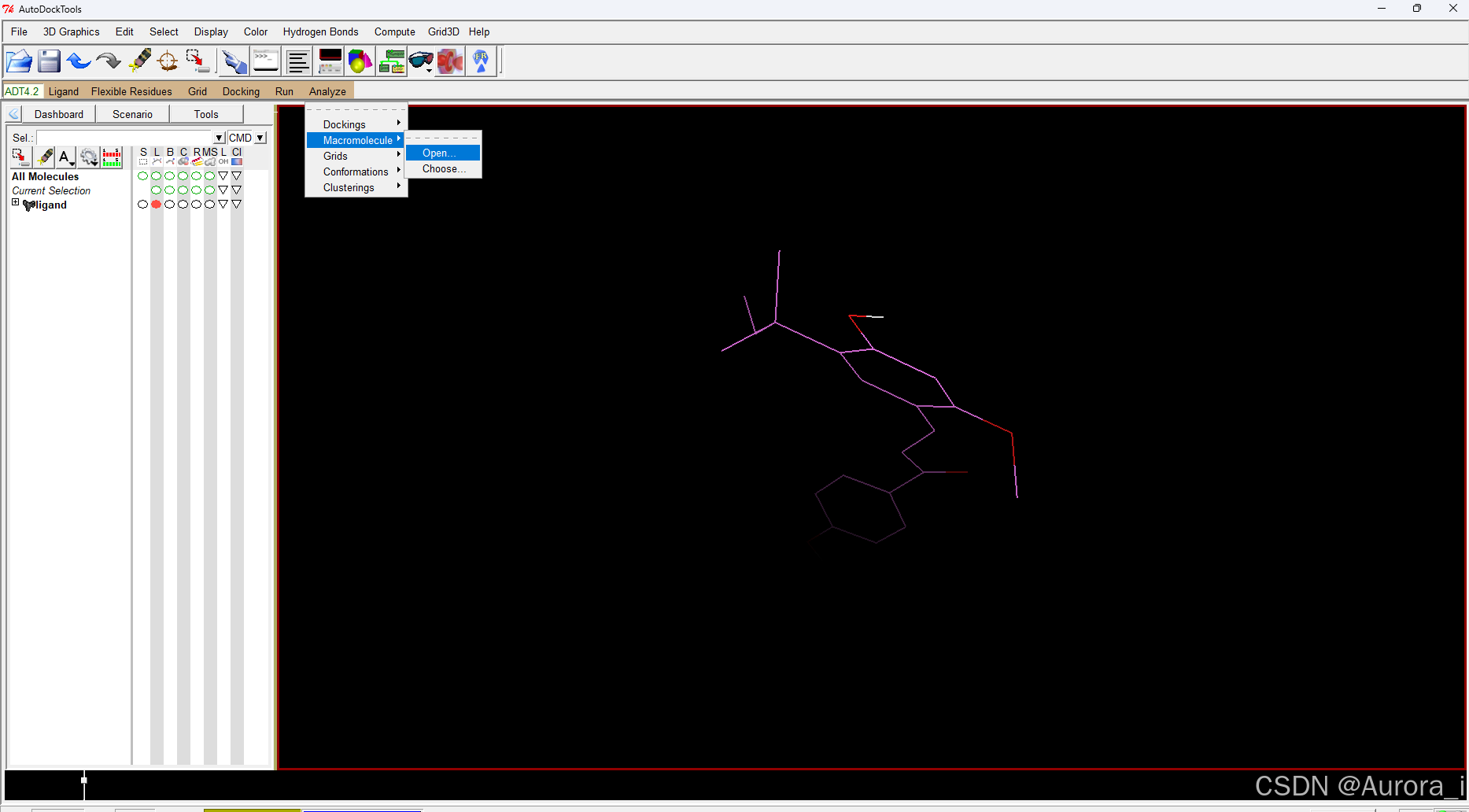
Task: Click the green network tree icon
Action: coord(391,61)
